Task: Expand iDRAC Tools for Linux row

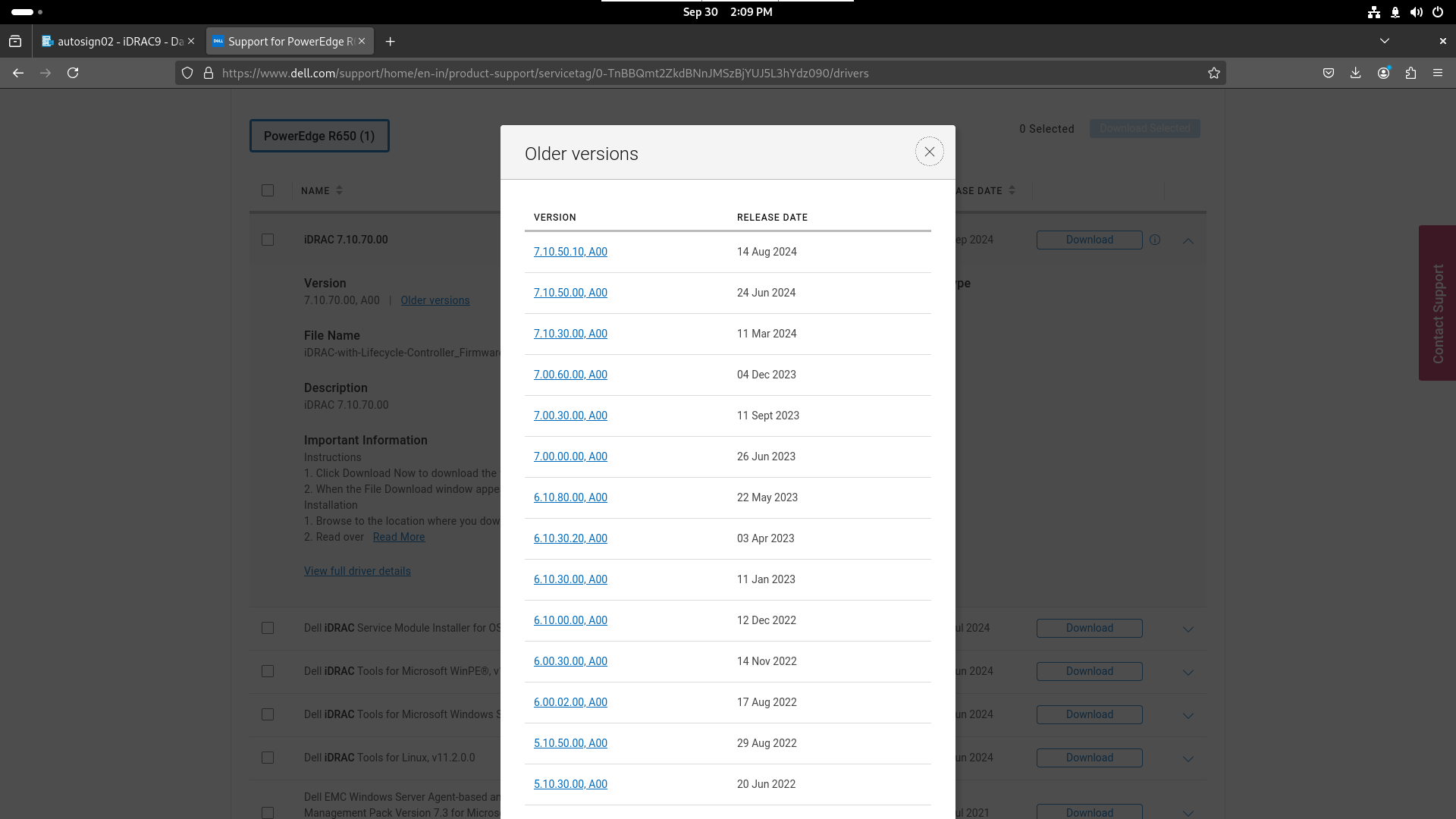Action: pos(1188,758)
